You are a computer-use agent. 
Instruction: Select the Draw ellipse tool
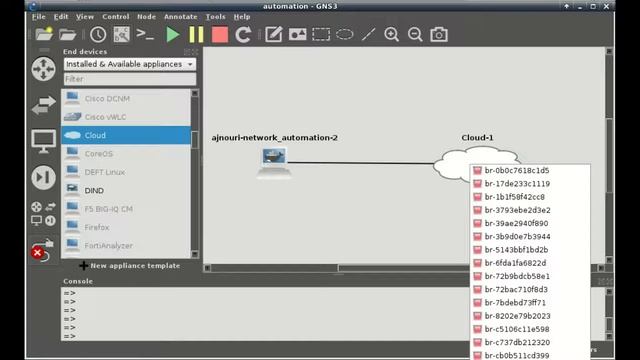344,34
